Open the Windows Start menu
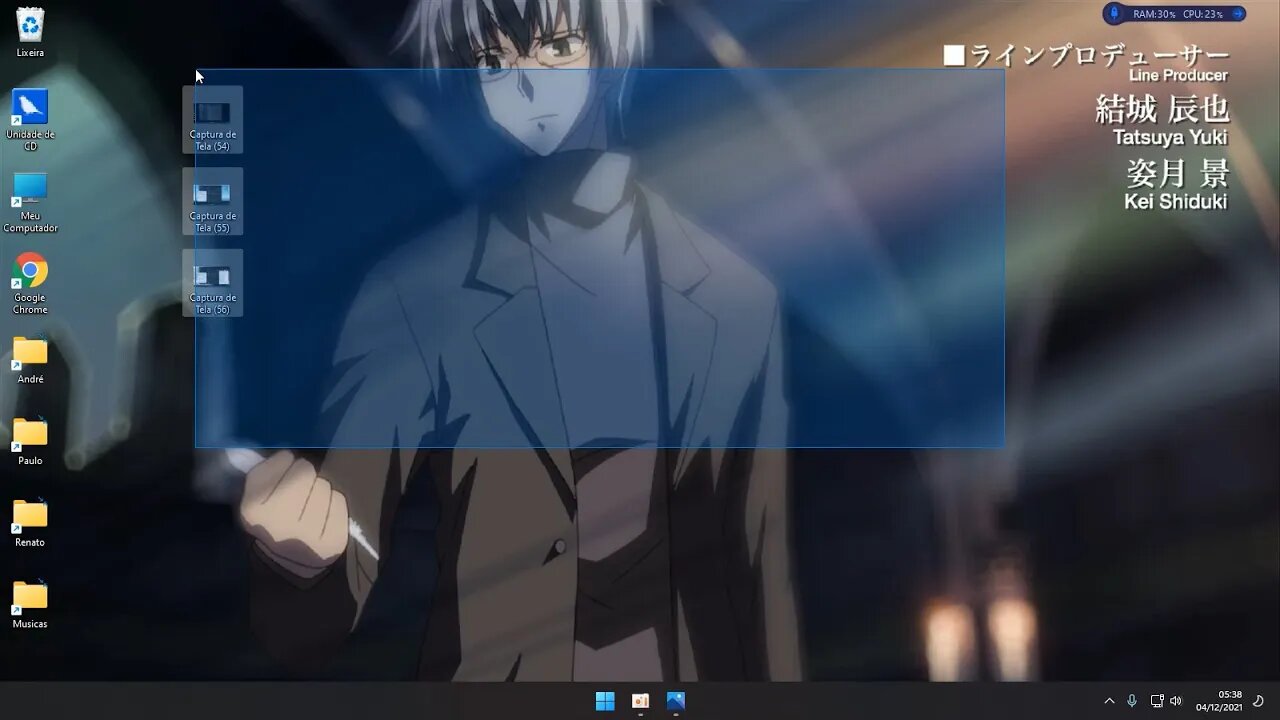 (x=605, y=701)
